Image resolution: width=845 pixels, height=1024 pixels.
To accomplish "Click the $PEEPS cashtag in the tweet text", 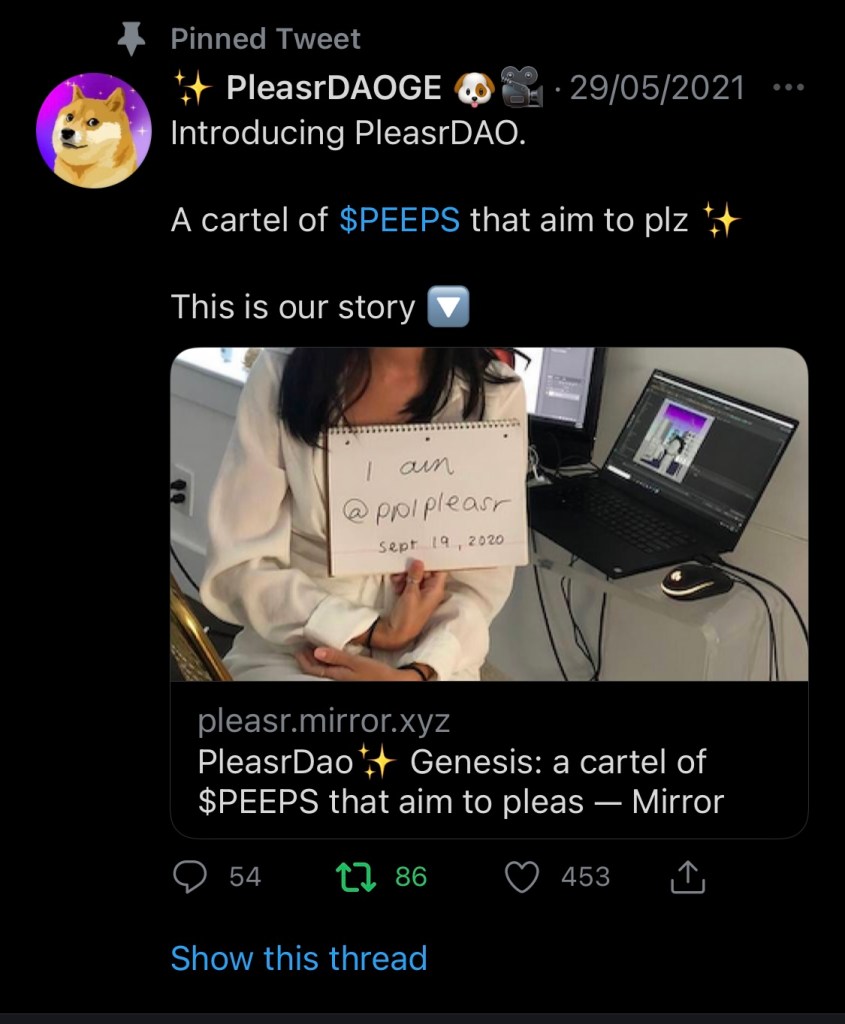I will (399, 219).
